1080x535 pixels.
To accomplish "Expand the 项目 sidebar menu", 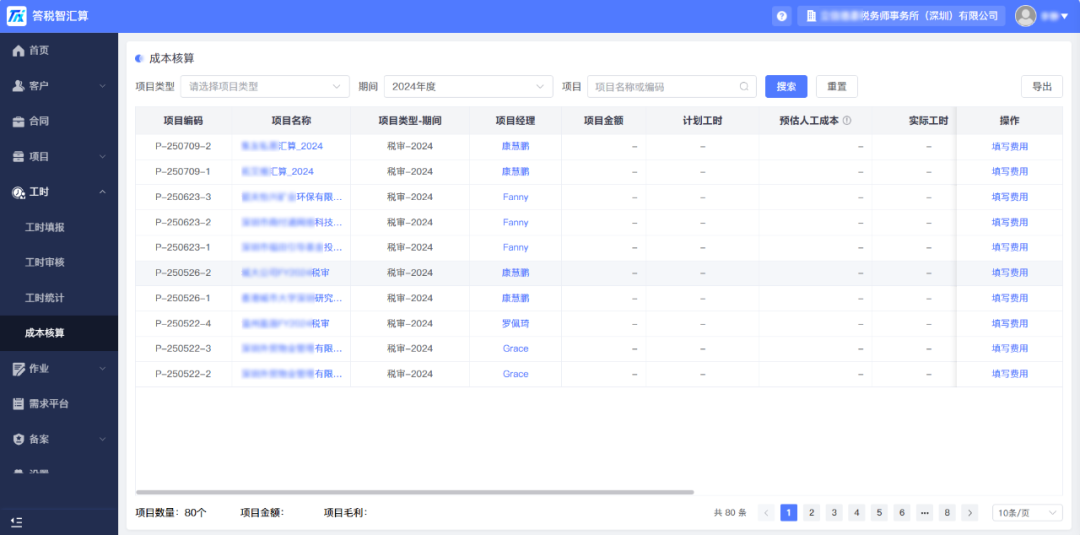I will click(59, 156).
